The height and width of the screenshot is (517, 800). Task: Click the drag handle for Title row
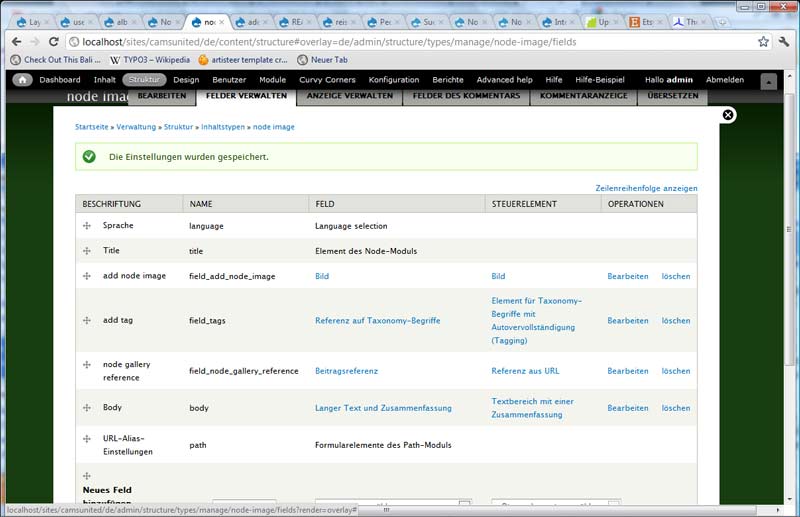tap(87, 251)
